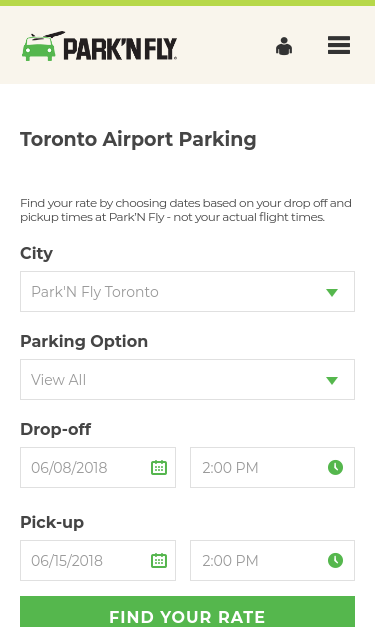Image resolution: width=375 pixels, height=627 pixels.
Task: Click the Toronto Airport Parking heading
Action: pyautogui.click(x=138, y=140)
